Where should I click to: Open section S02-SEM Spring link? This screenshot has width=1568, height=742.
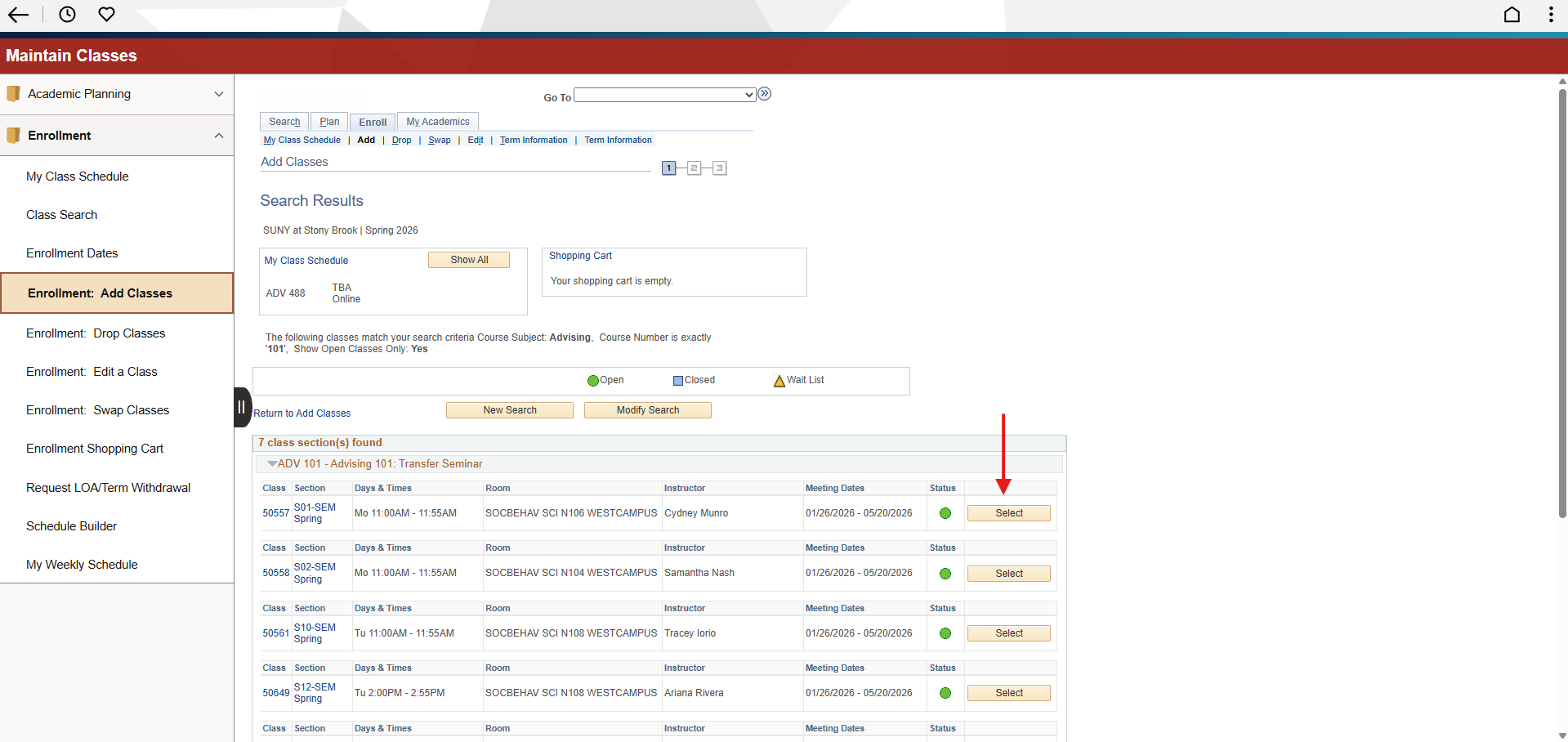315,573
